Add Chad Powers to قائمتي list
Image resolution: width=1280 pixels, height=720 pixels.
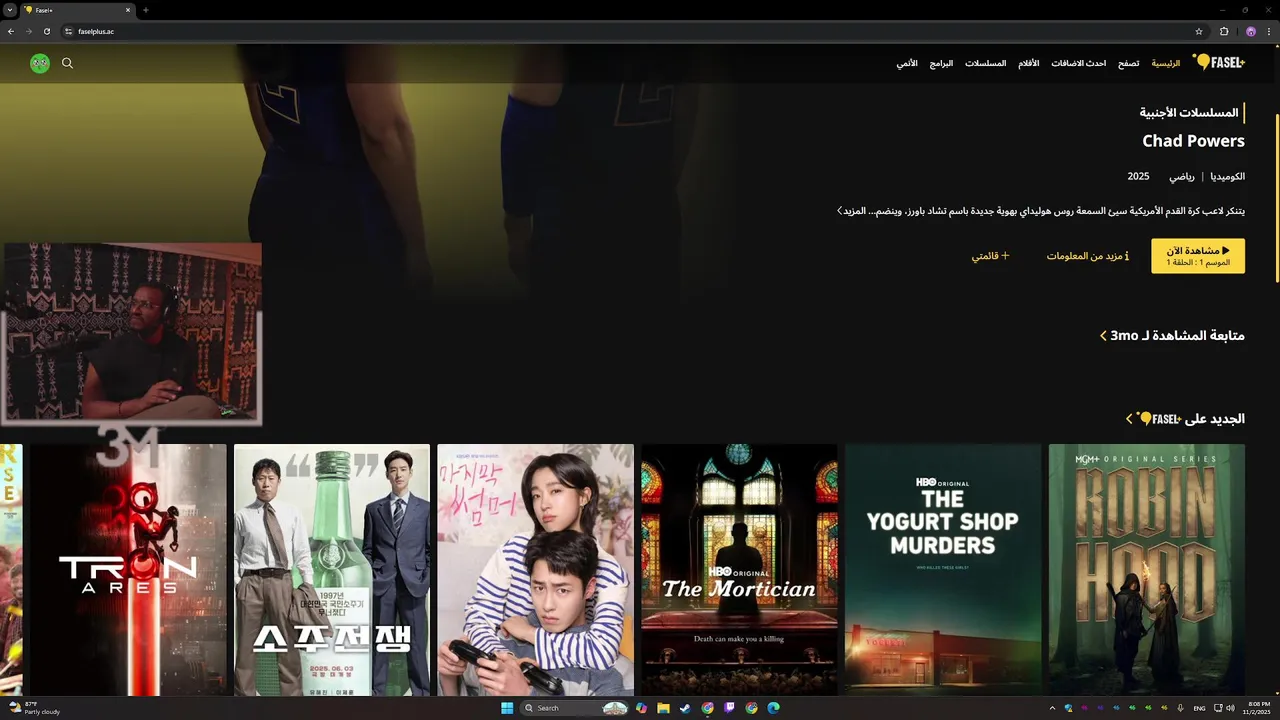coord(991,256)
